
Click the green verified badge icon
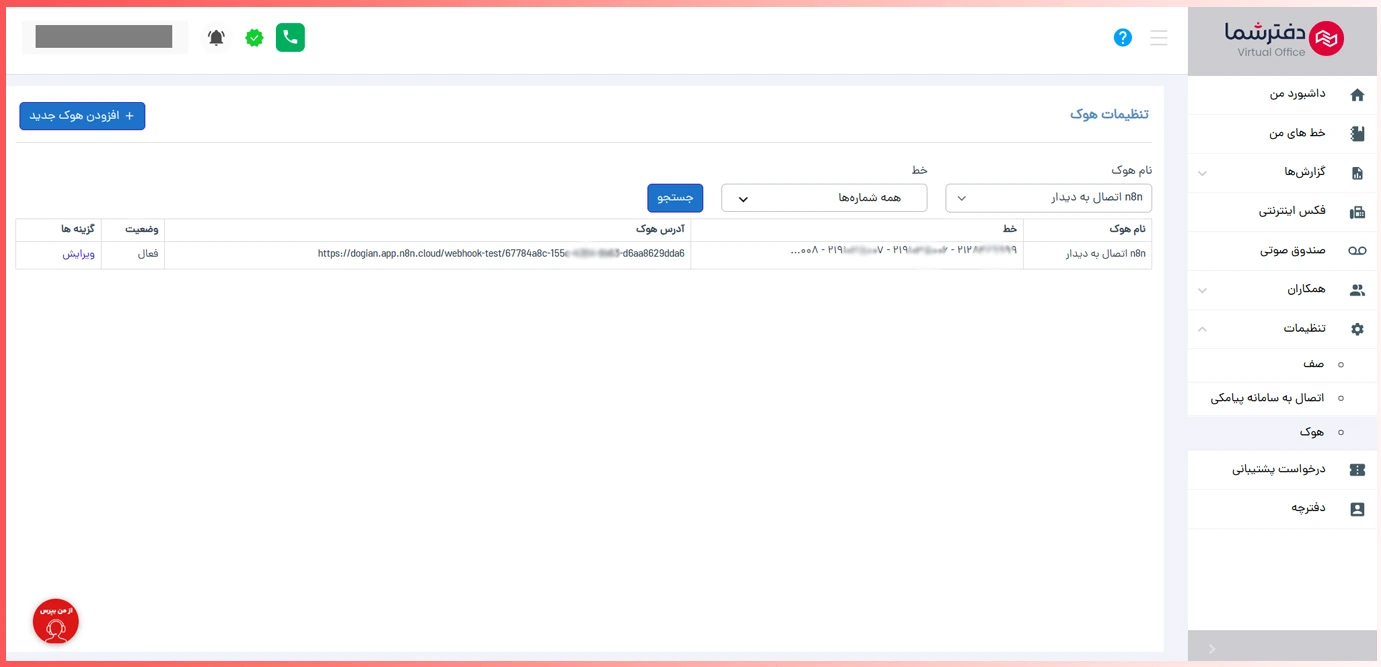255,38
